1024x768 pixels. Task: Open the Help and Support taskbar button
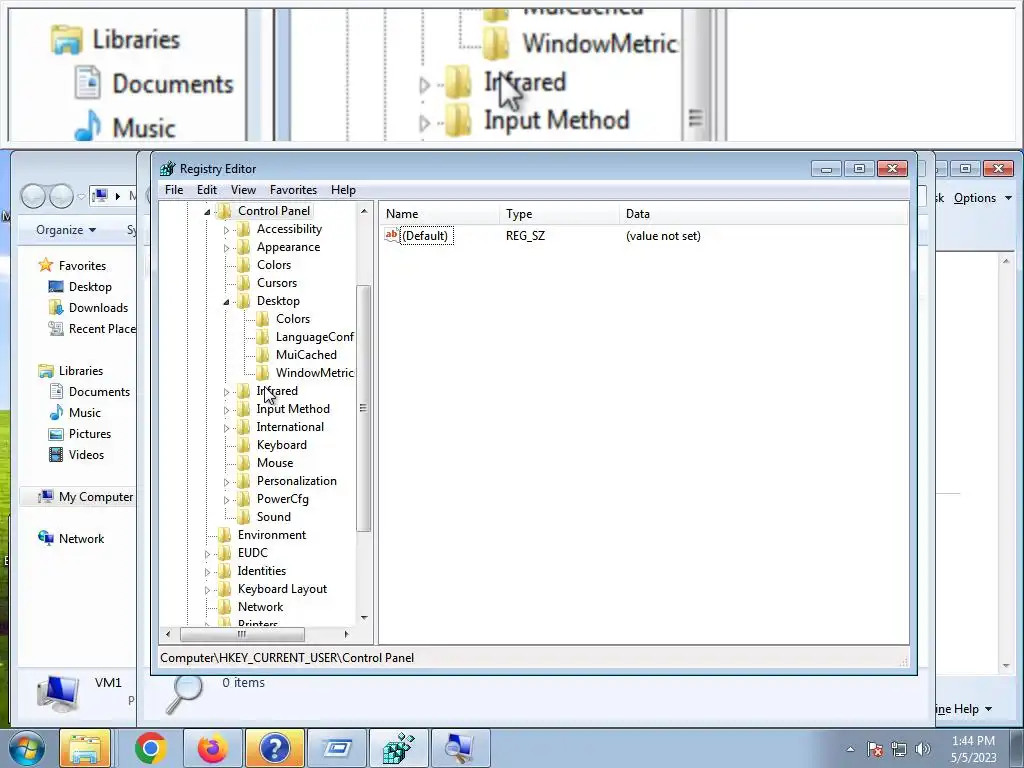(x=274, y=748)
